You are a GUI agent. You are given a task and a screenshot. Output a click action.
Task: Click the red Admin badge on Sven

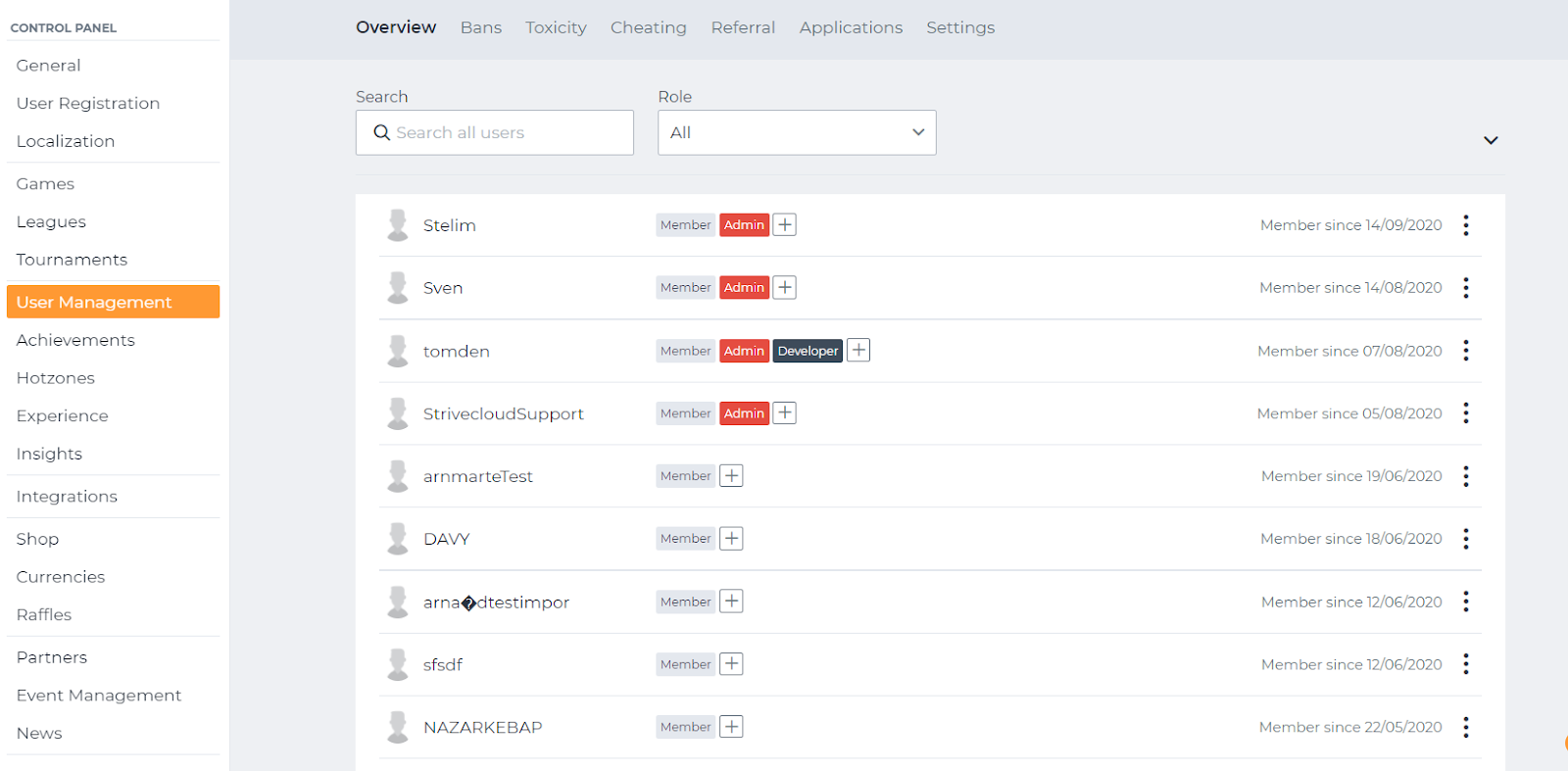[x=744, y=287]
